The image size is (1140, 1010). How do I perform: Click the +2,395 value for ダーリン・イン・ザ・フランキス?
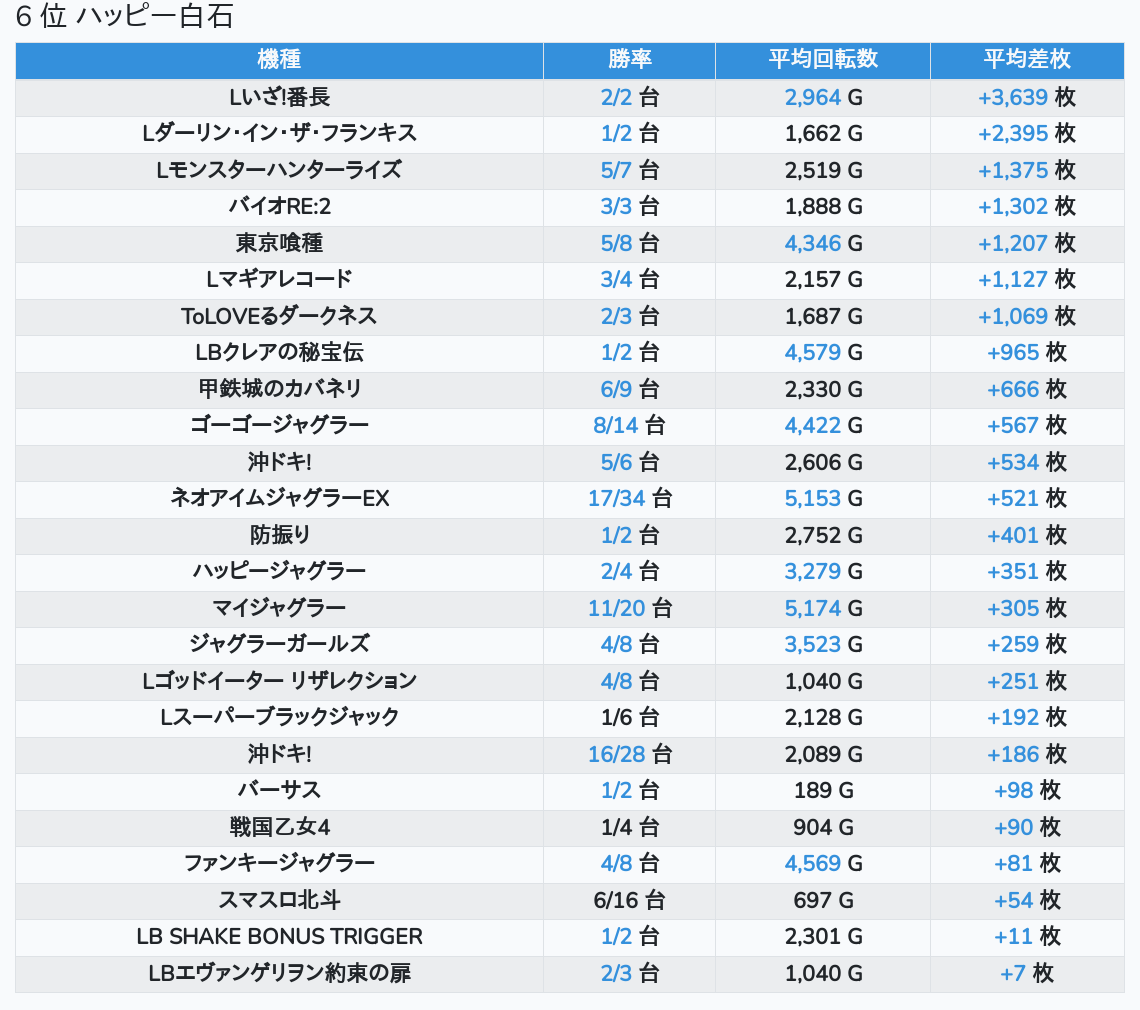(x=1012, y=133)
